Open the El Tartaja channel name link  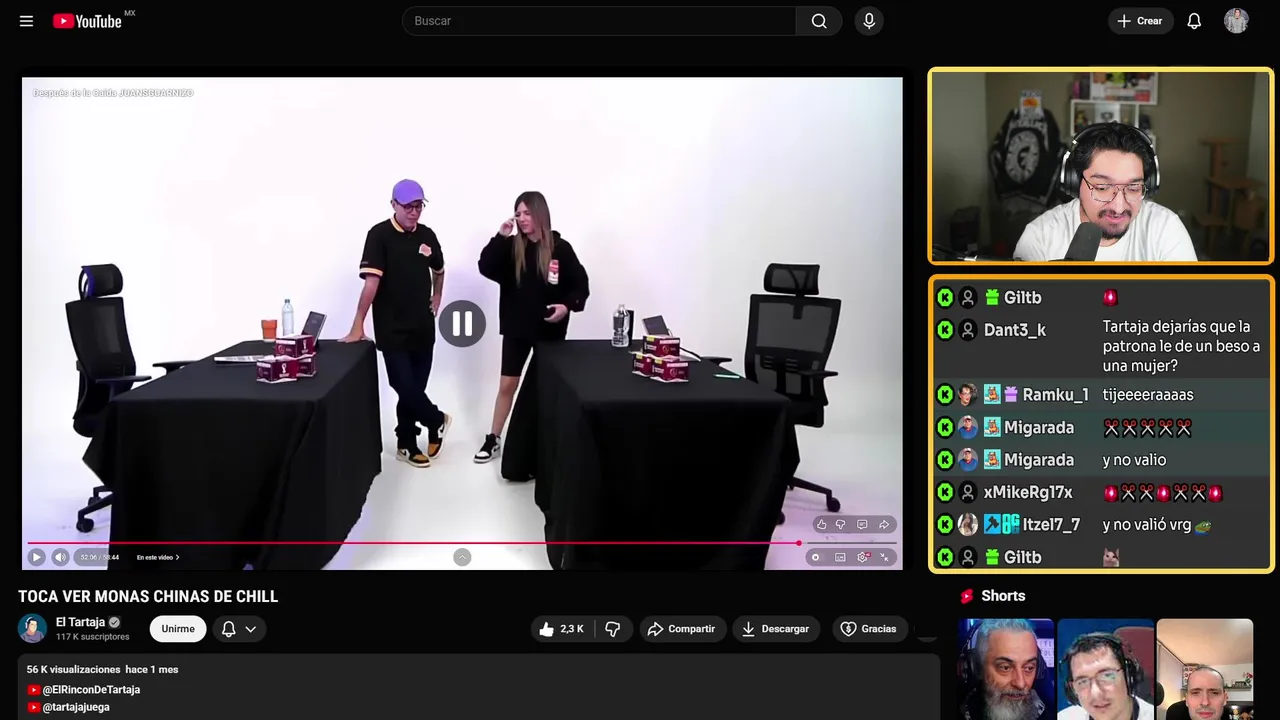pyautogui.click(x=80, y=622)
